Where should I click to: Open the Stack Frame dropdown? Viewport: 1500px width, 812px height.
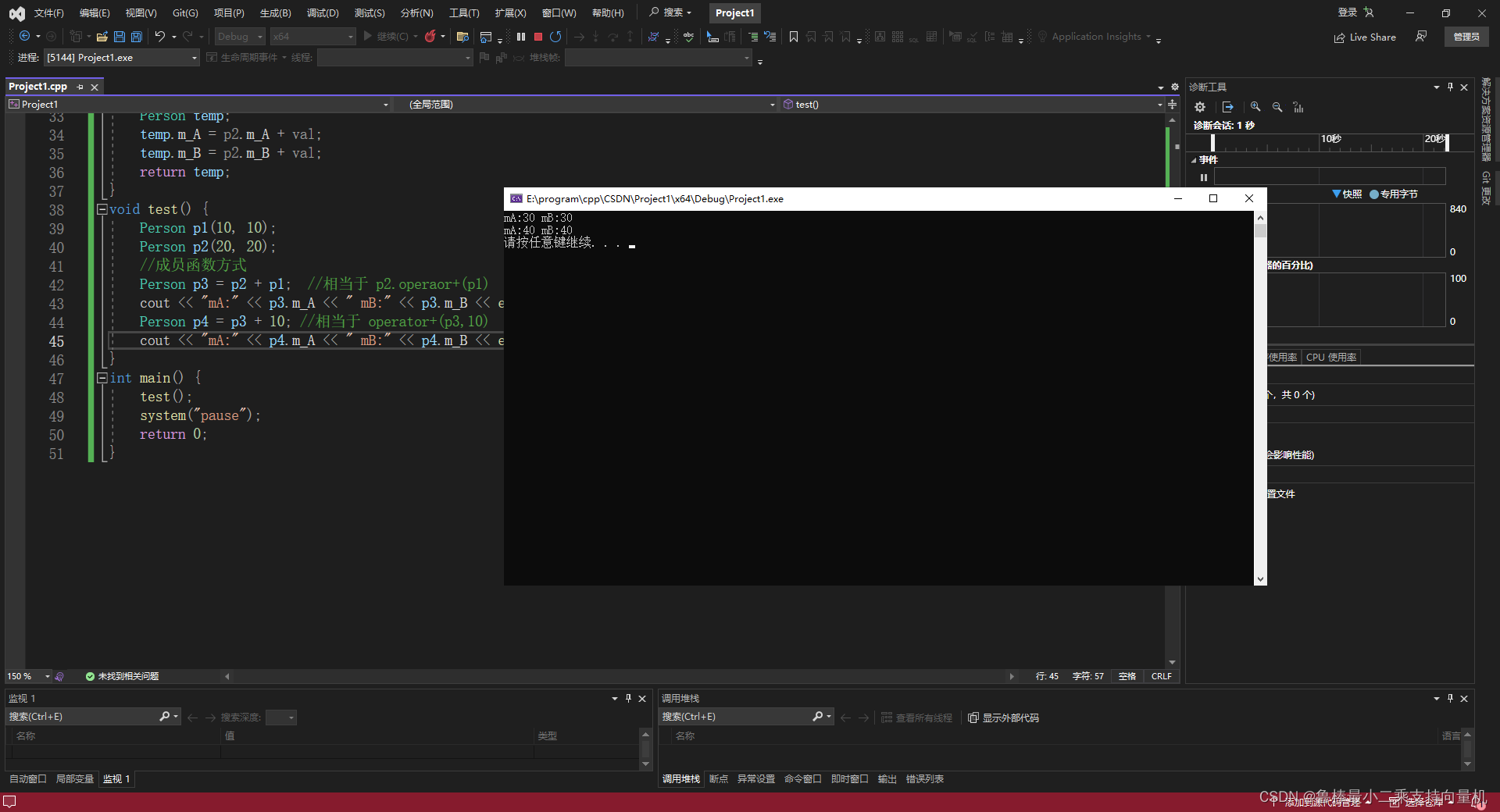click(x=659, y=58)
